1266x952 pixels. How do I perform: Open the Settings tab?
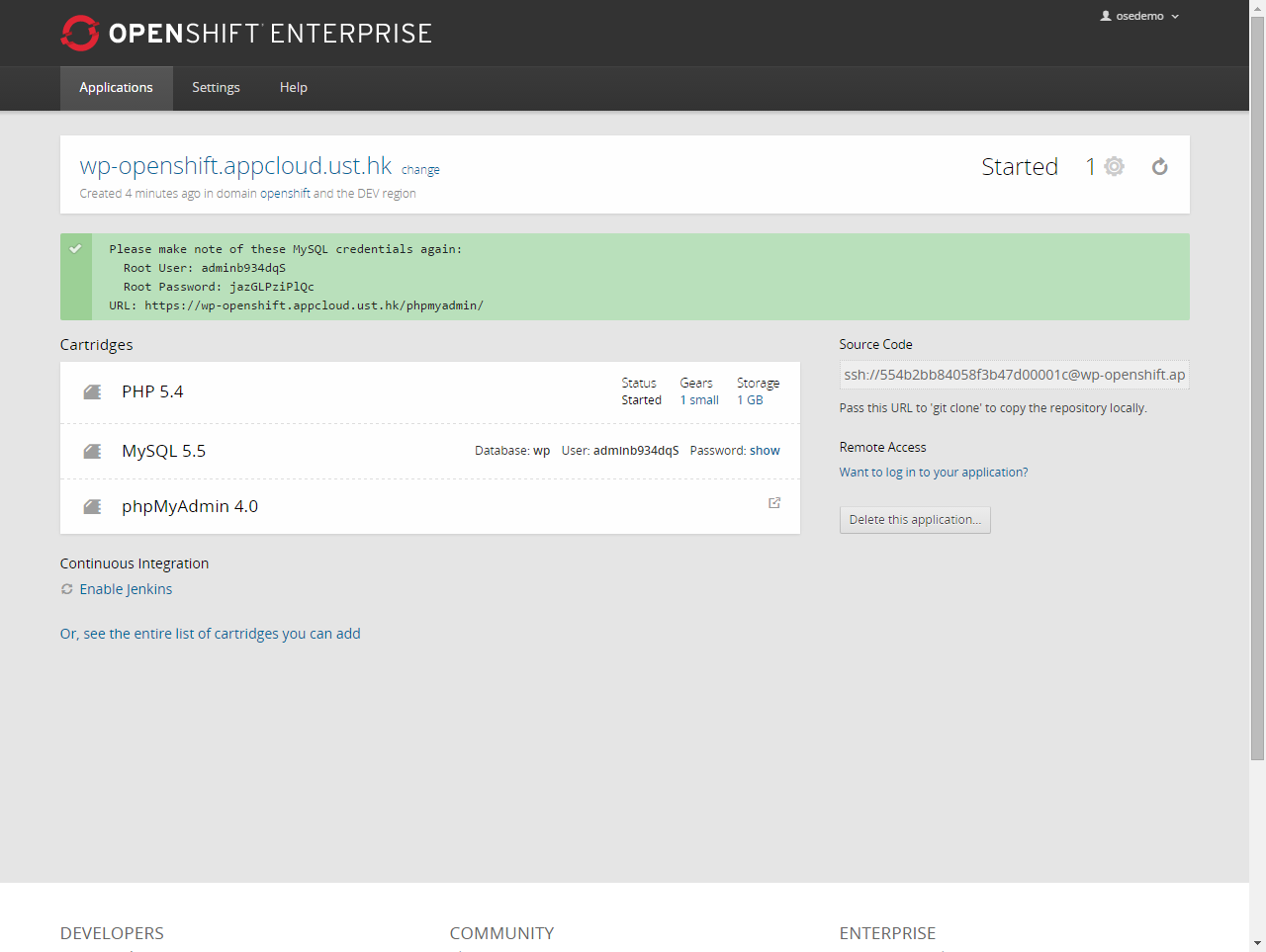[x=216, y=88]
